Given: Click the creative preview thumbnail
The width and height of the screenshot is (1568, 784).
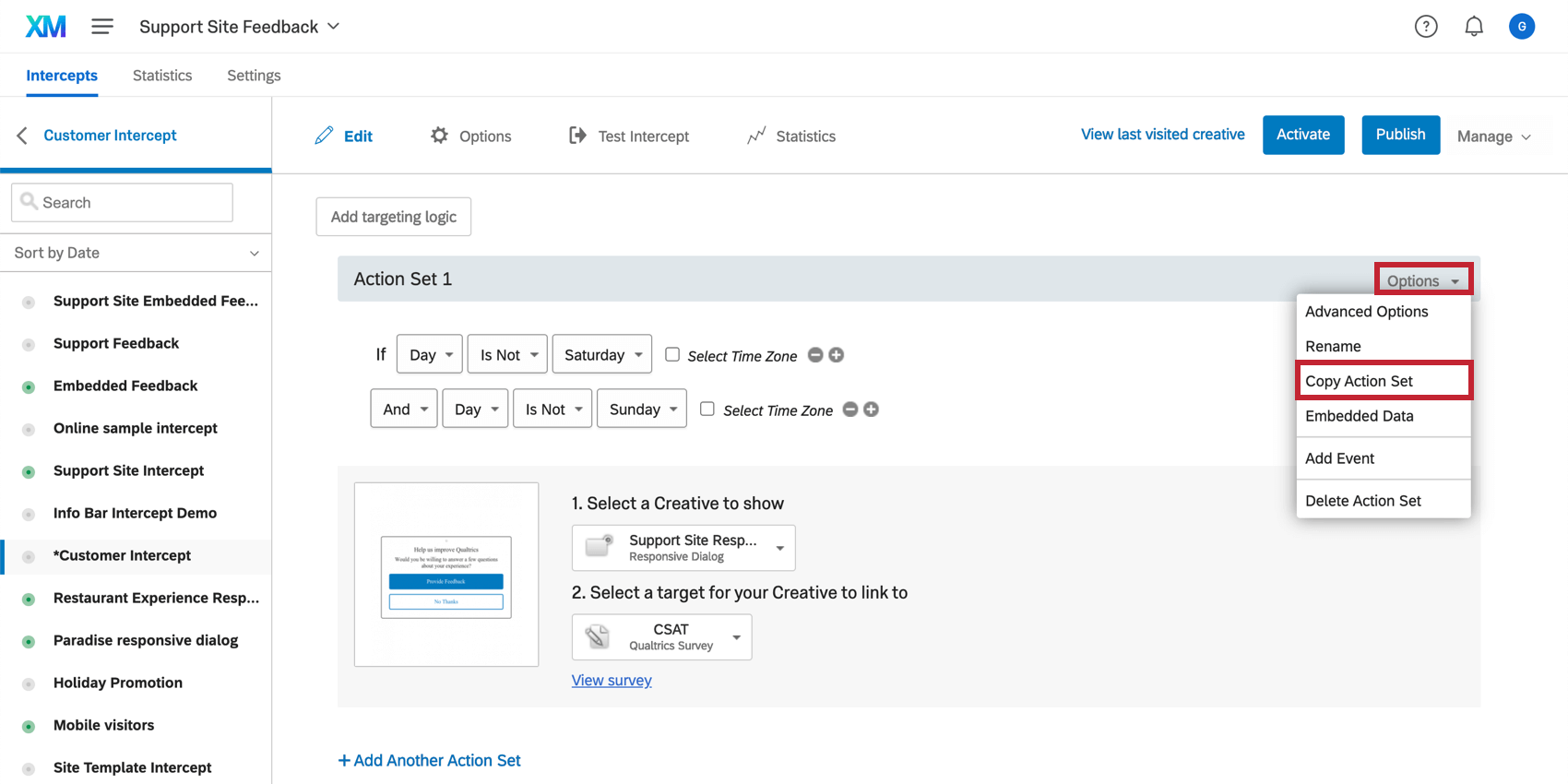Looking at the screenshot, I should pyautogui.click(x=446, y=575).
